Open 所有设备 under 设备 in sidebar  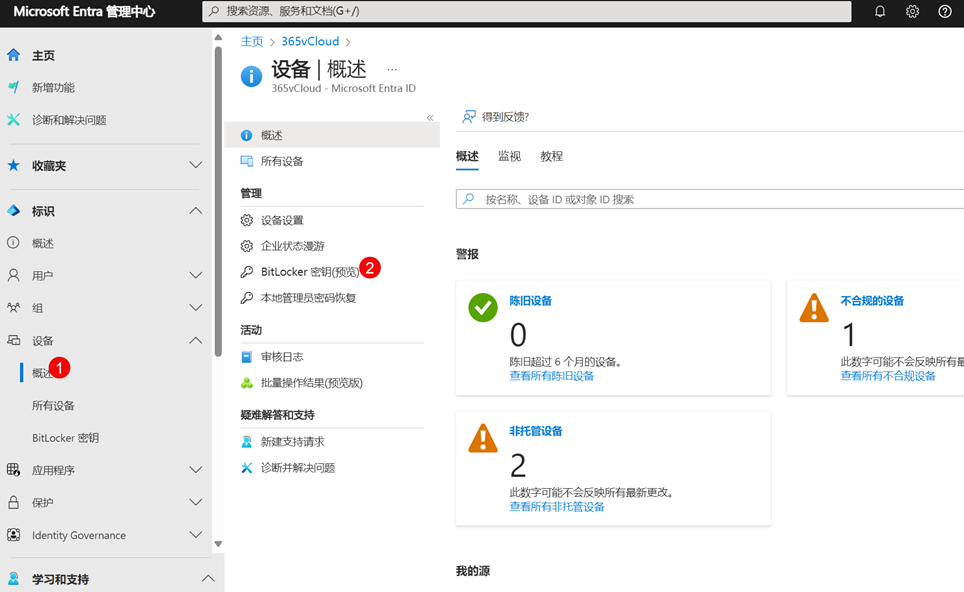(x=53, y=406)
